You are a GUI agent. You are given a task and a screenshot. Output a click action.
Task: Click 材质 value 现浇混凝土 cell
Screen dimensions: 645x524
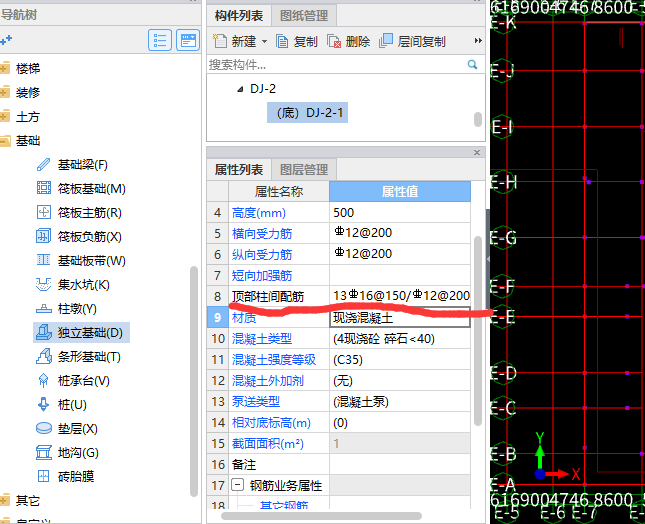click(400, 318)
